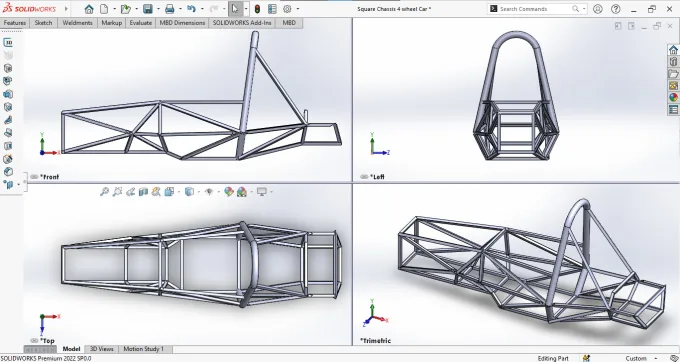Open the Motion Study 1 tab

coord(144,349)
